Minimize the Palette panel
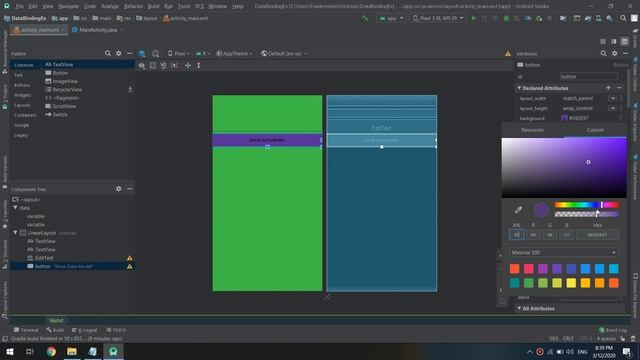Screen dimensions: 640x360 coord(129,53)
